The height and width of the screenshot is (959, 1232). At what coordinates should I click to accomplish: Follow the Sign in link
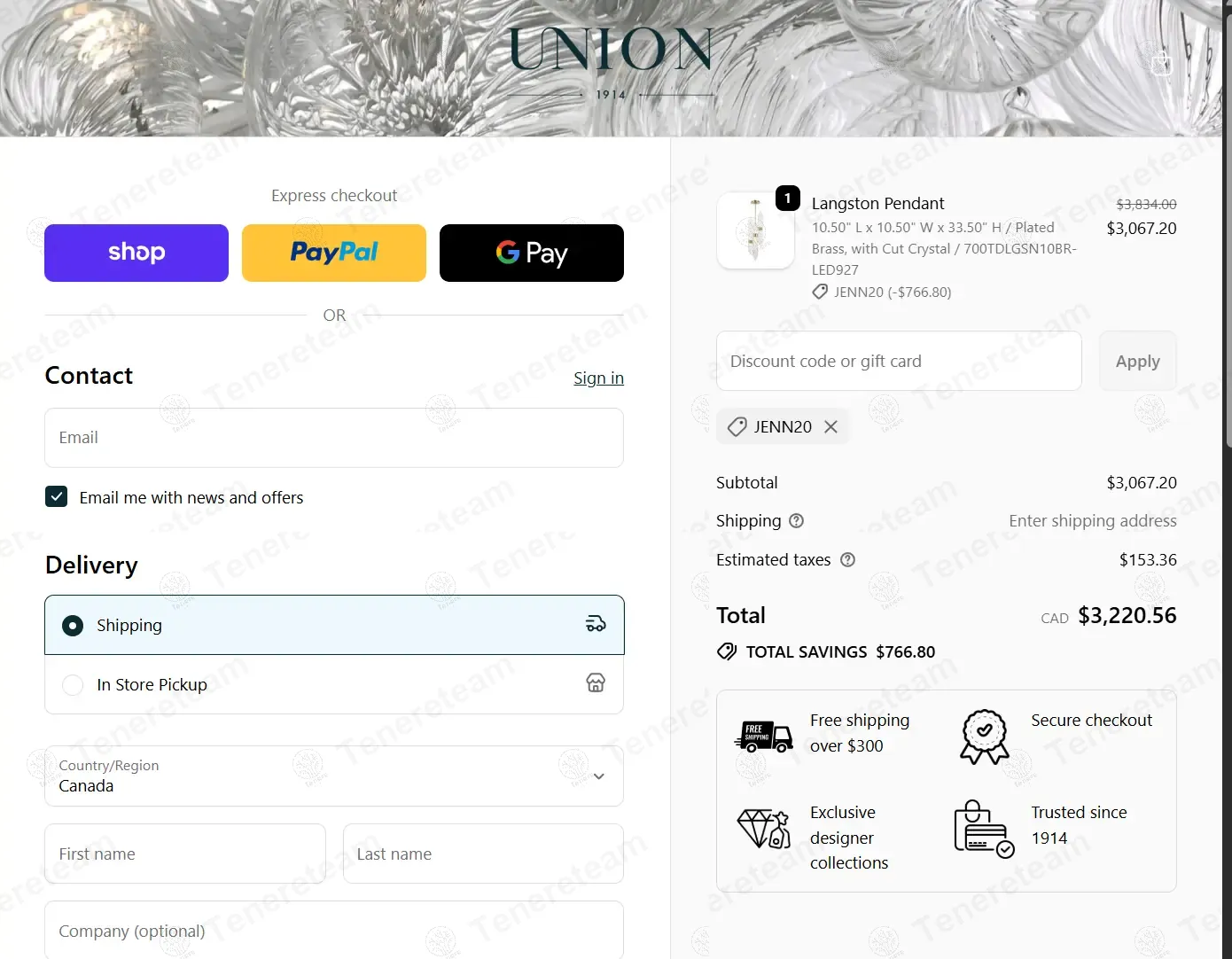[598, 378]
